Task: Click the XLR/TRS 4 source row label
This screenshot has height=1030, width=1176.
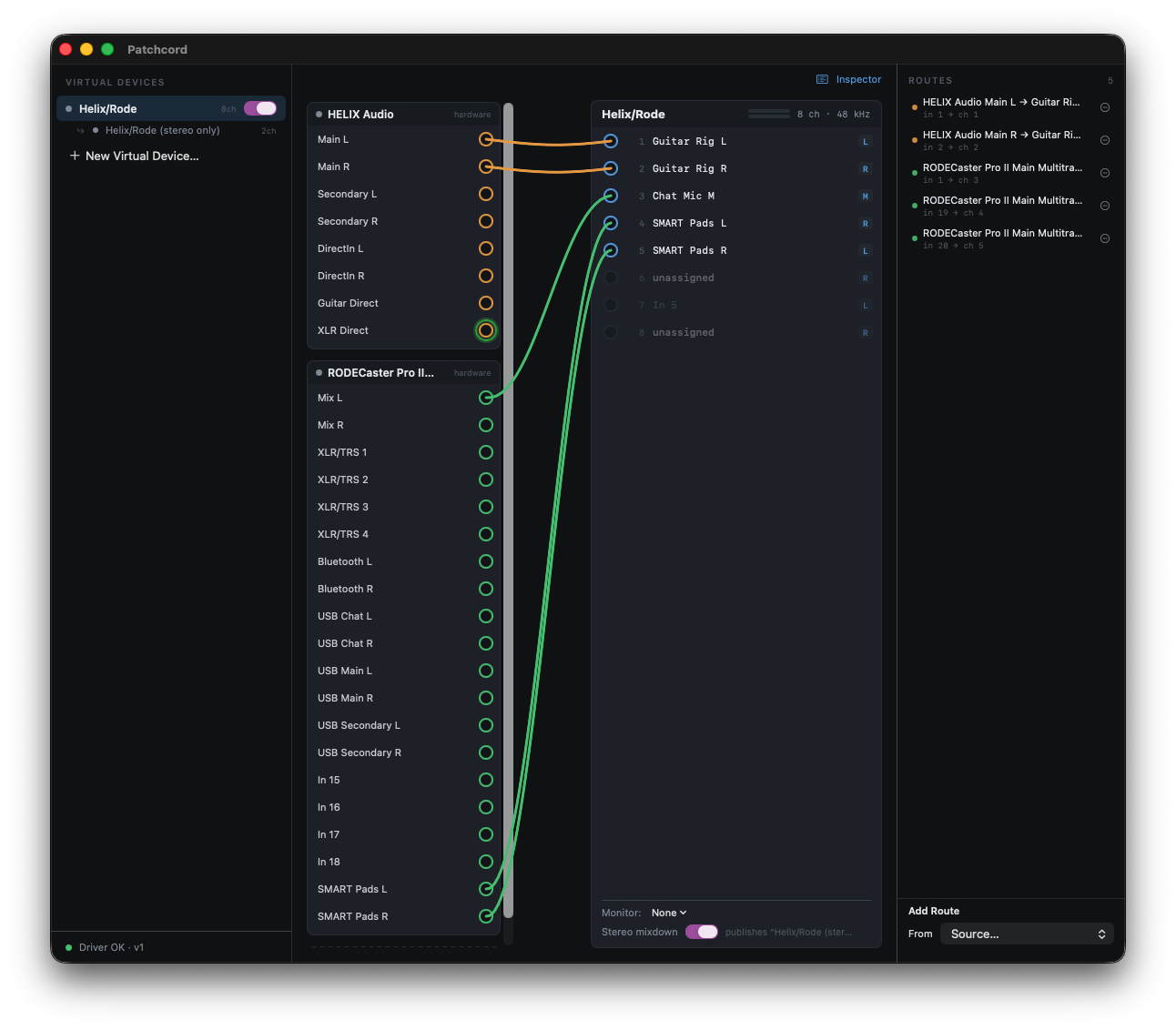Action: coord(343,534)
